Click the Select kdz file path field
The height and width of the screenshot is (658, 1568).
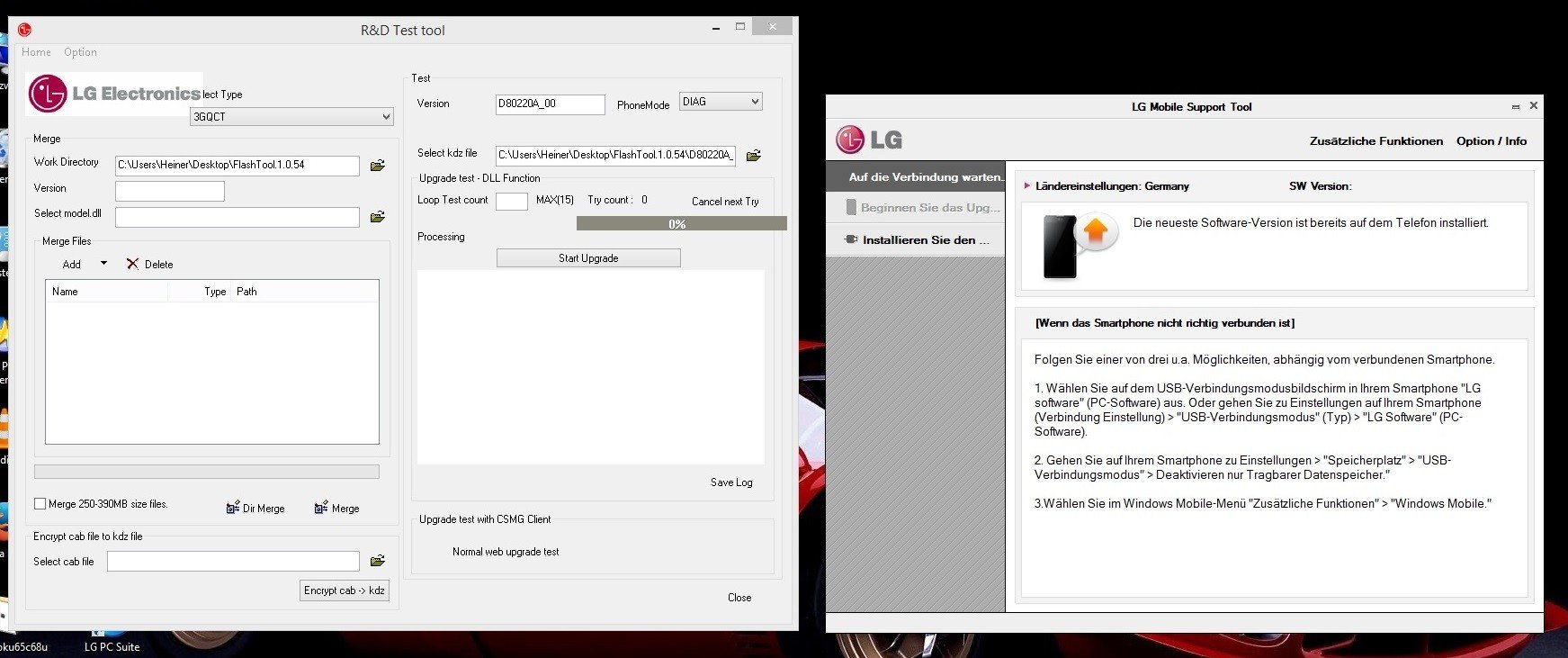(615, 155)
